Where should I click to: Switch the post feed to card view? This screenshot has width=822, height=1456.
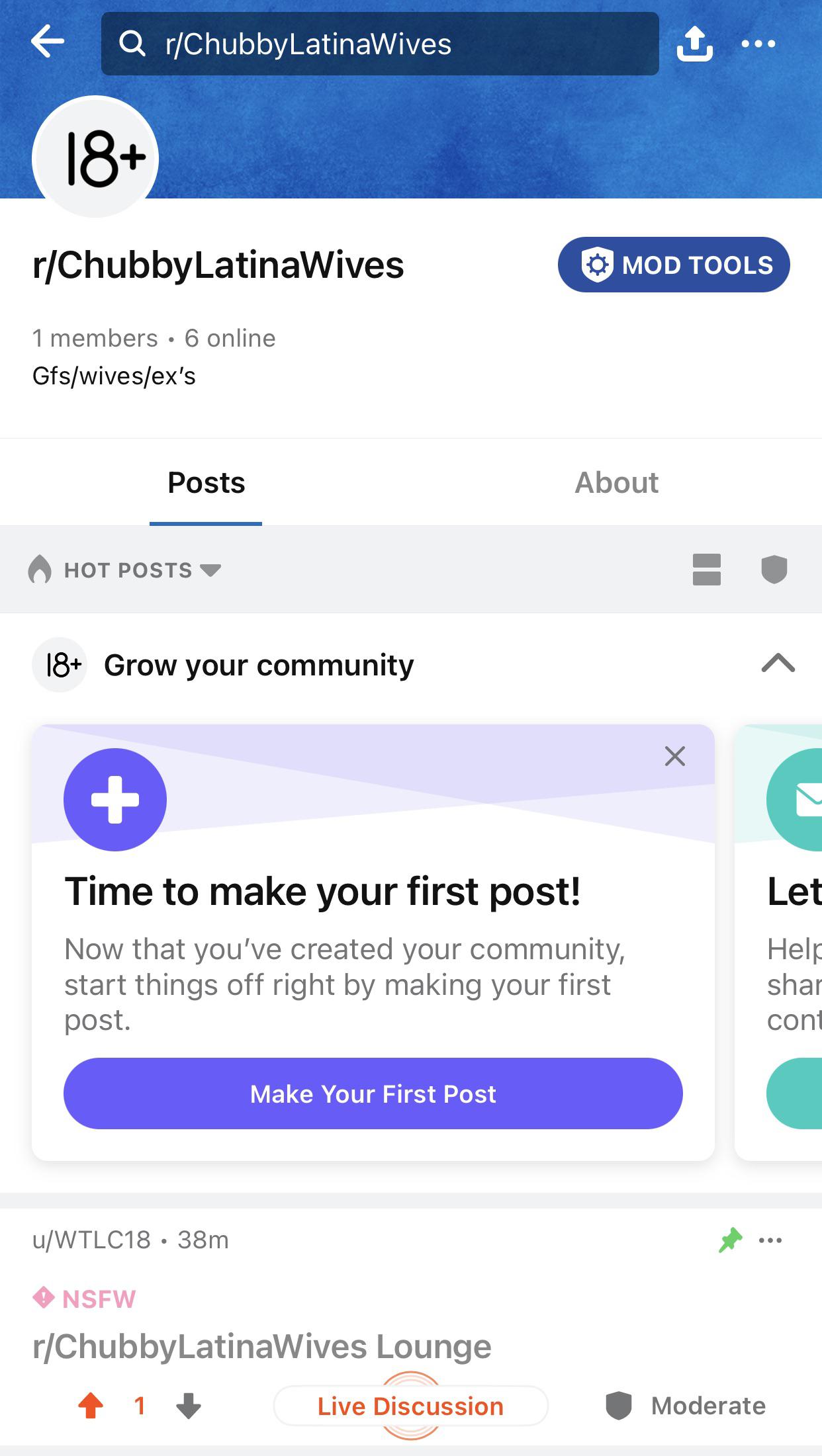point(707,570)
